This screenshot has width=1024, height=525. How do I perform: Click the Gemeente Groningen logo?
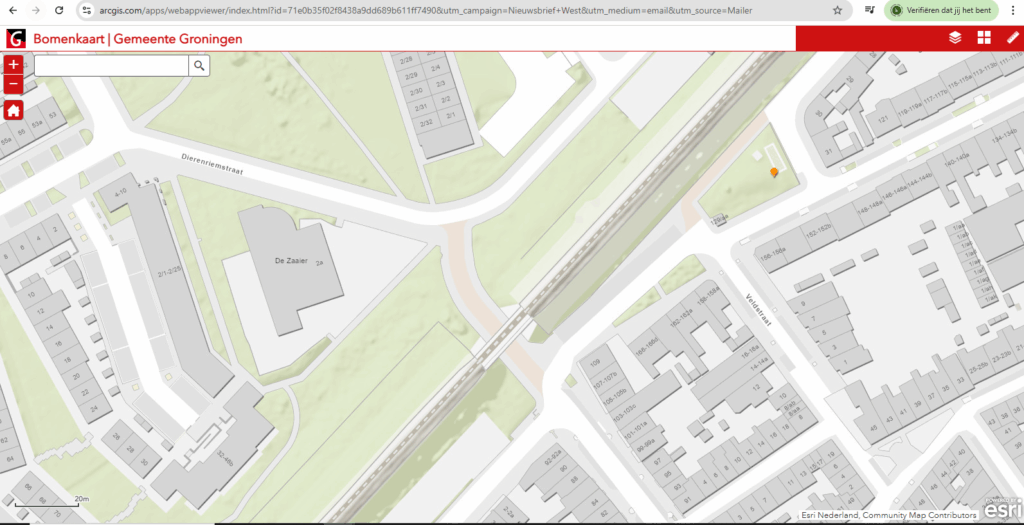coord(16,38)
